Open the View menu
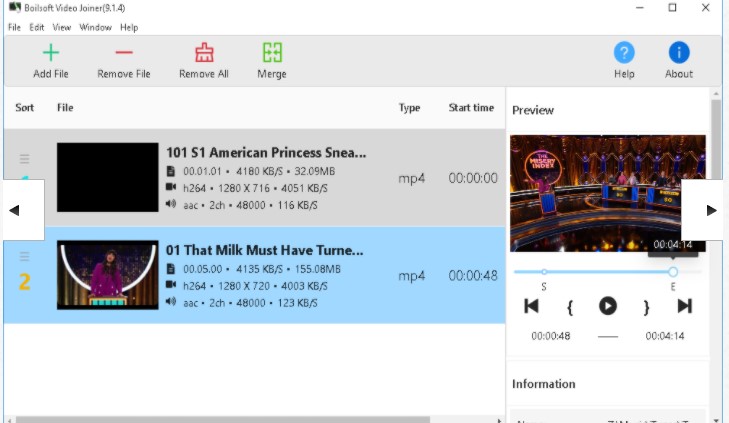This screenshot has height=423, width=729. 62,27
